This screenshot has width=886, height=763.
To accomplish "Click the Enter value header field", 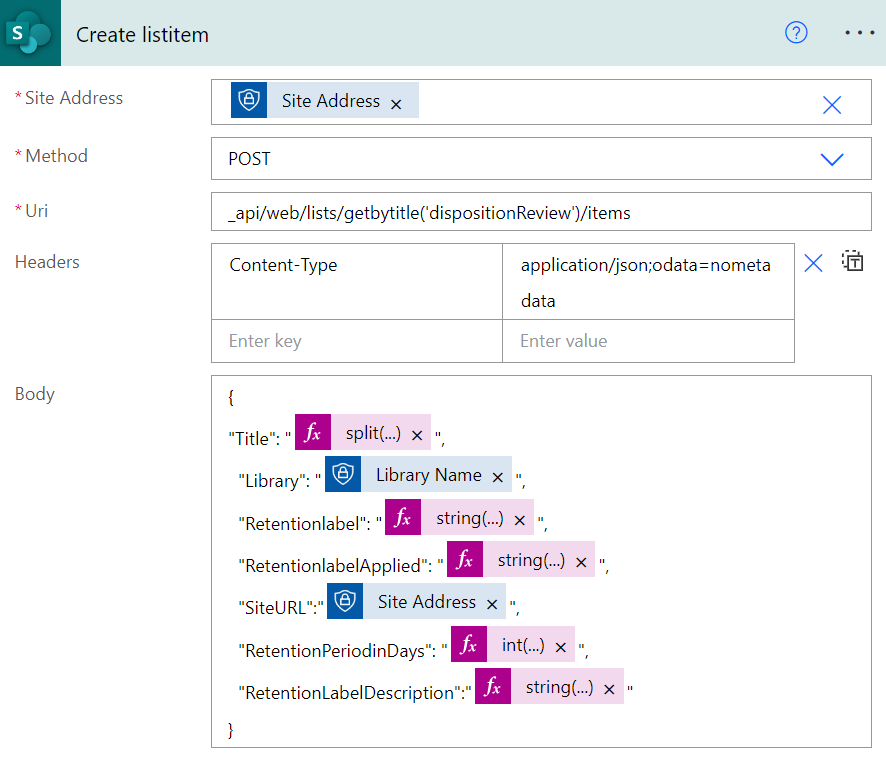I will click(x=647, y=341).
